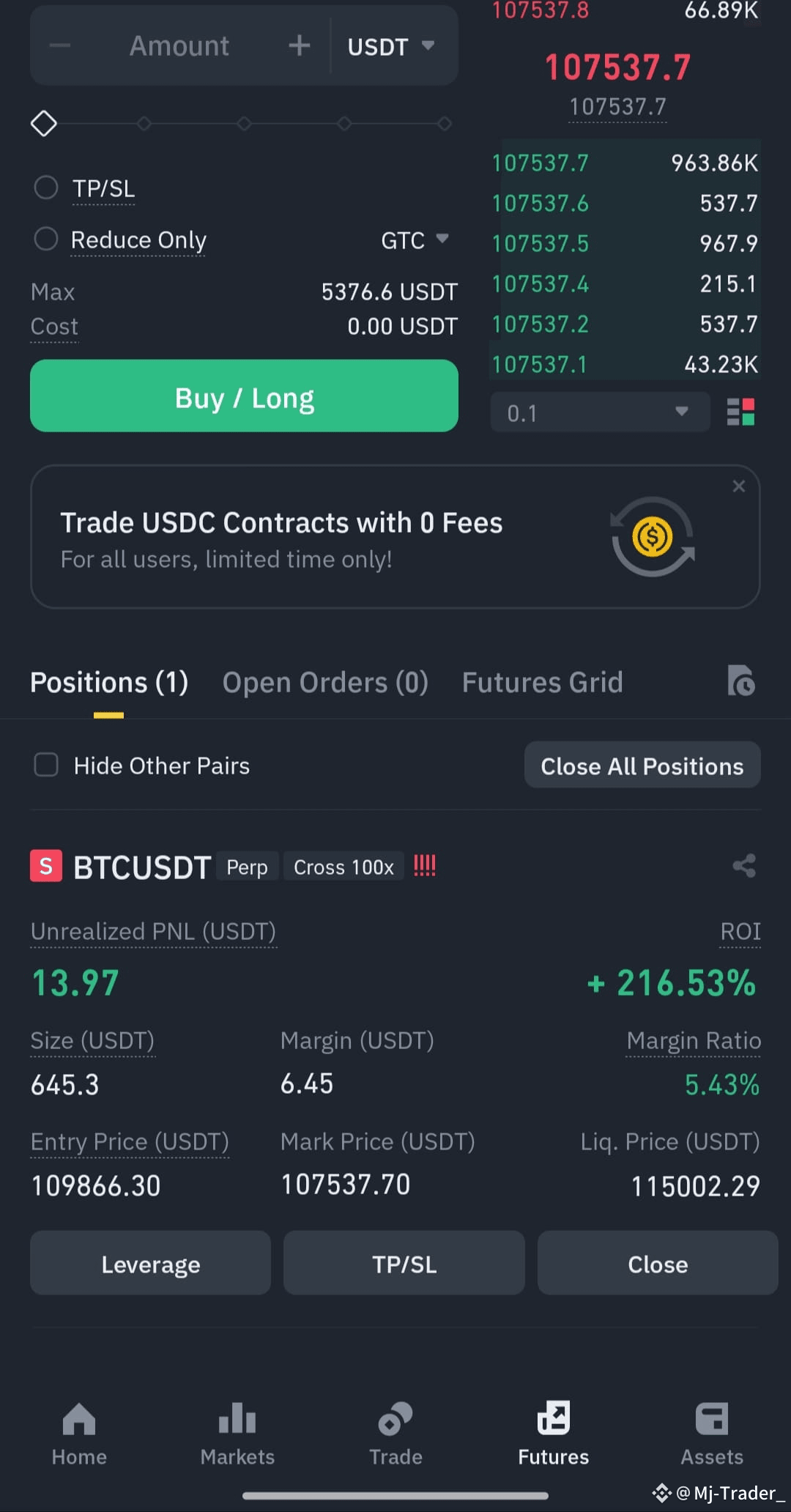The width and height of the screenshot is (791, 1512).
Task: Switch to the Open Orders (0) tab
Action: click(x=325, y=682)
